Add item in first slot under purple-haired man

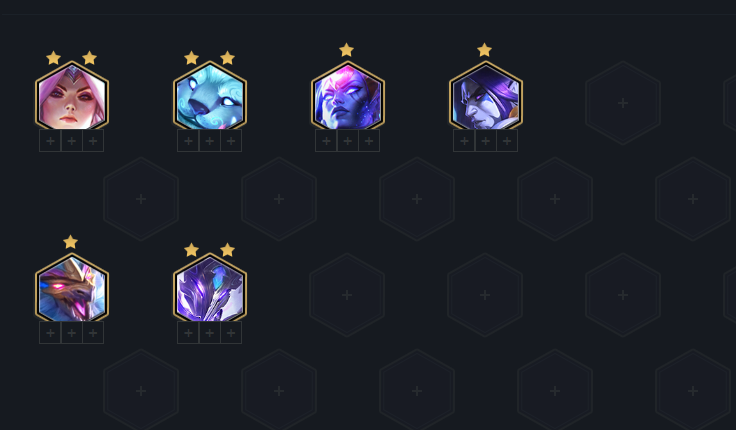click(x=464, y=141)
